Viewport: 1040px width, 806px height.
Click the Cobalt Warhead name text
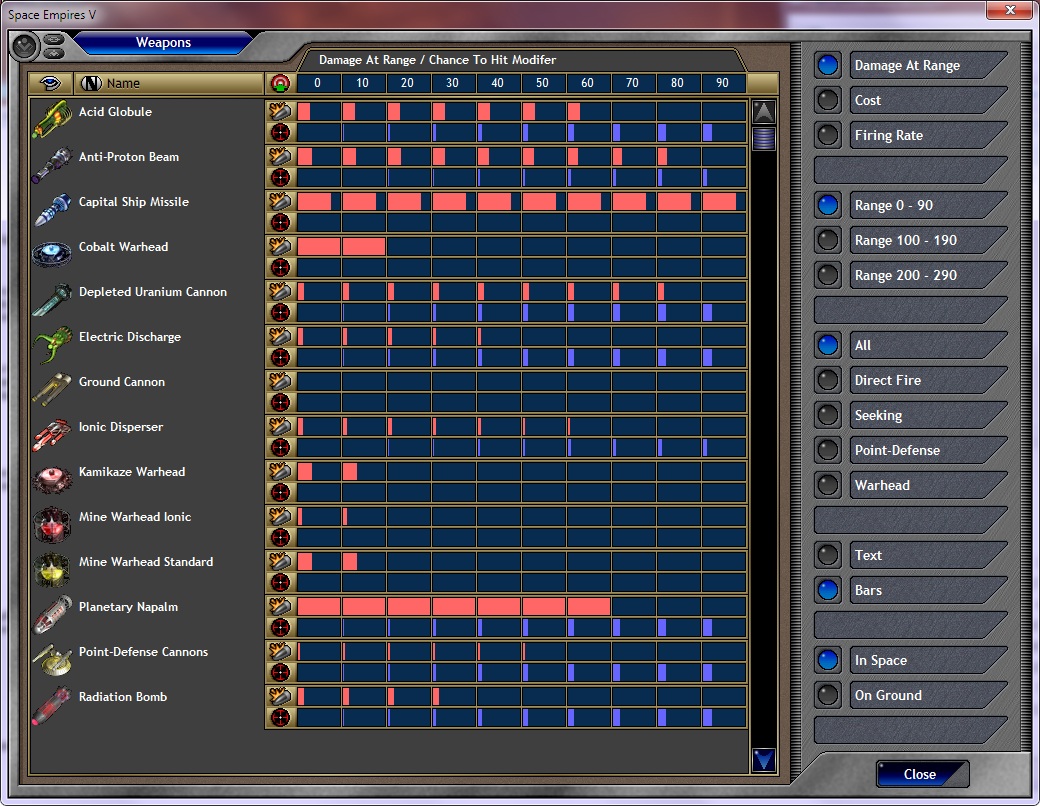click(x=123, y=247)
